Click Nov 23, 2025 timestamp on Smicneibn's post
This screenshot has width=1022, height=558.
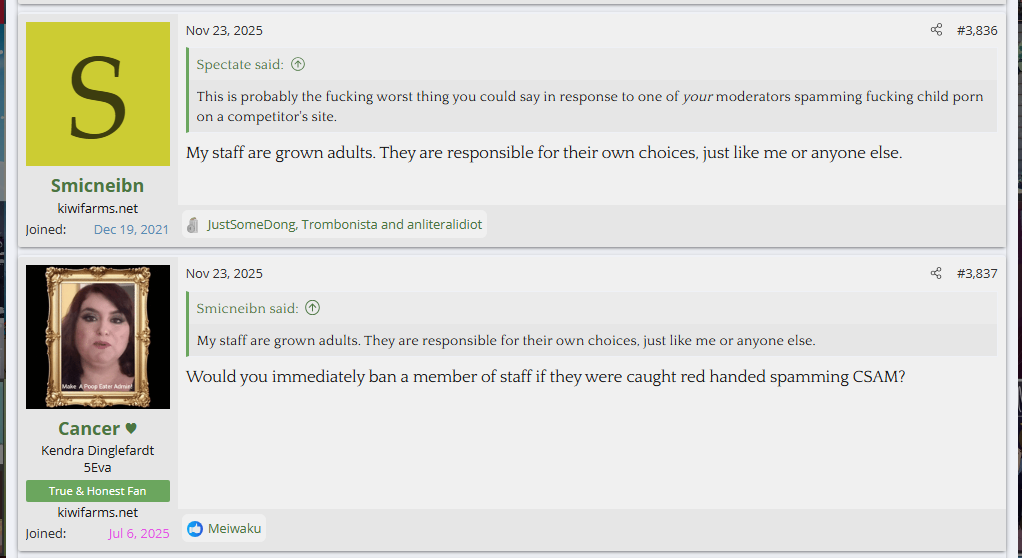click(224, 30)
